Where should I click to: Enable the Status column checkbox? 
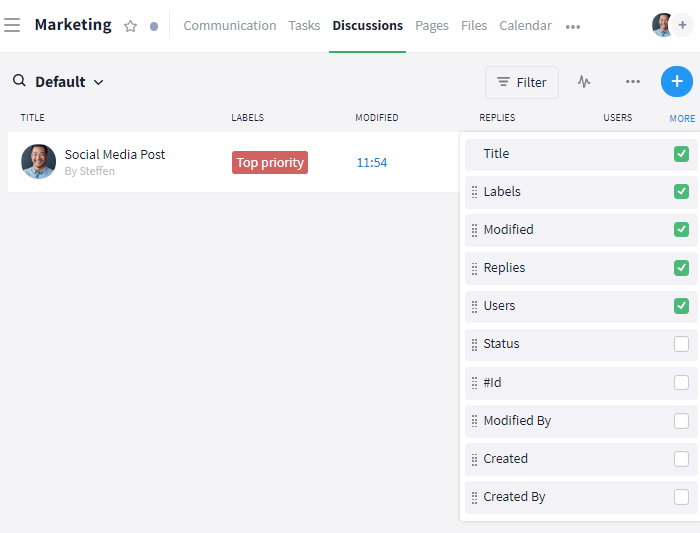coord(681,344)
